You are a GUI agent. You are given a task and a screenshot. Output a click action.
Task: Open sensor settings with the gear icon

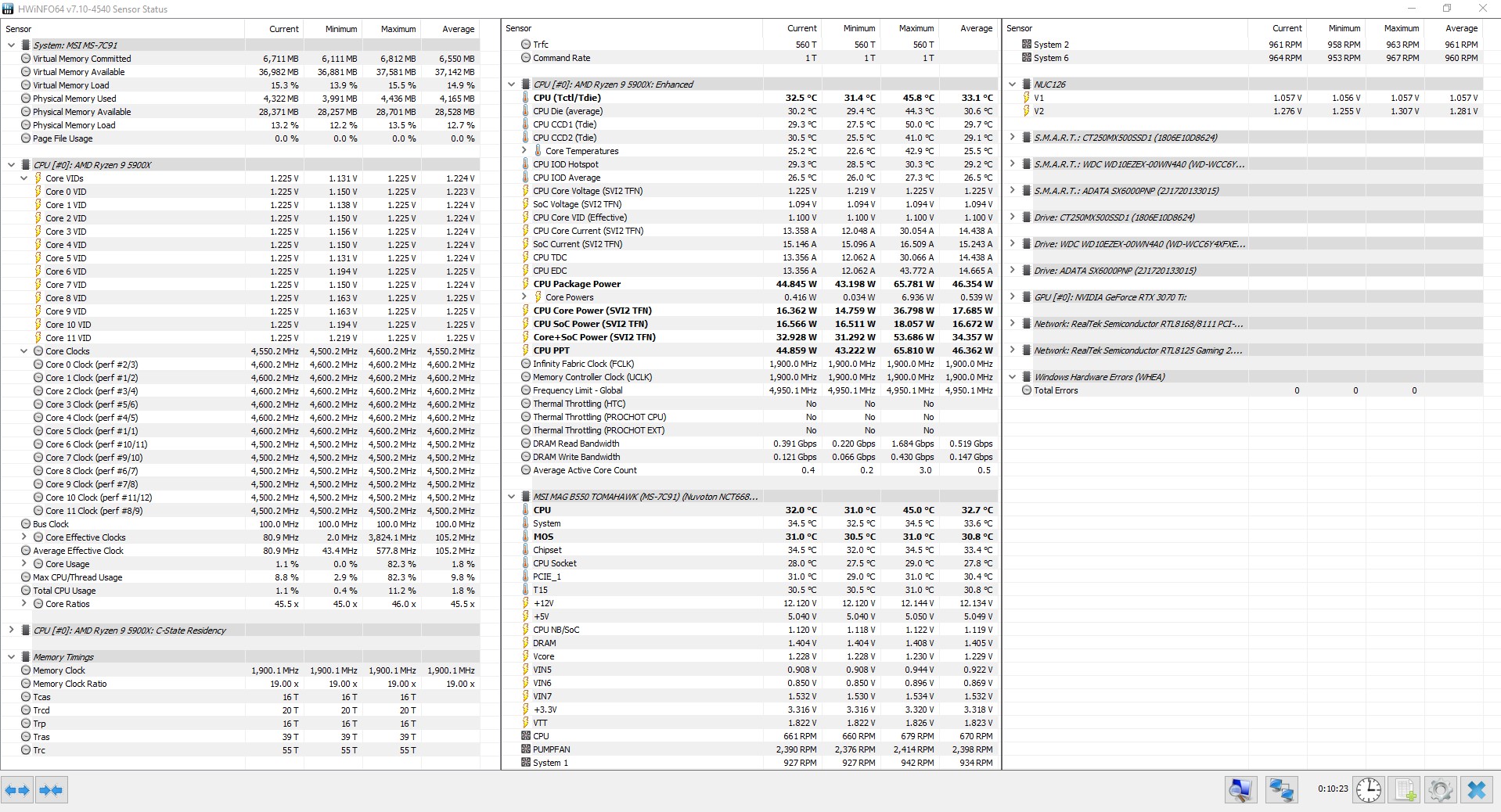[x=1441, y=789]
